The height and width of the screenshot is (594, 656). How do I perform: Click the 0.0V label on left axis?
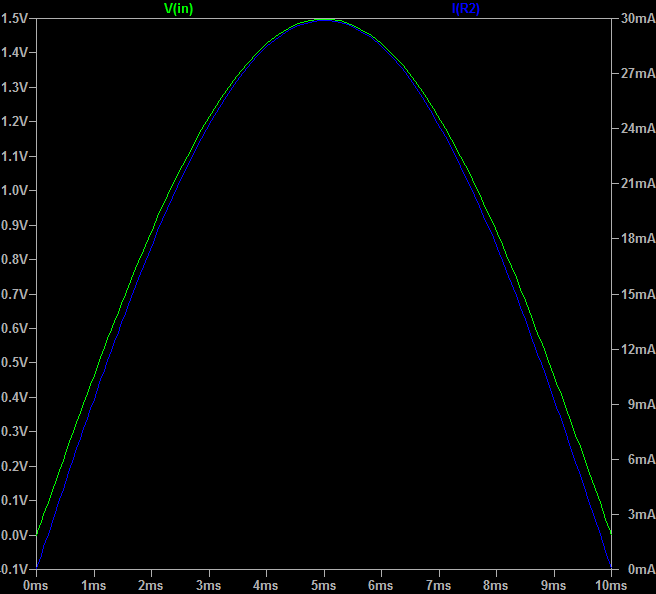pyautogui.click(x=13, y=535)
